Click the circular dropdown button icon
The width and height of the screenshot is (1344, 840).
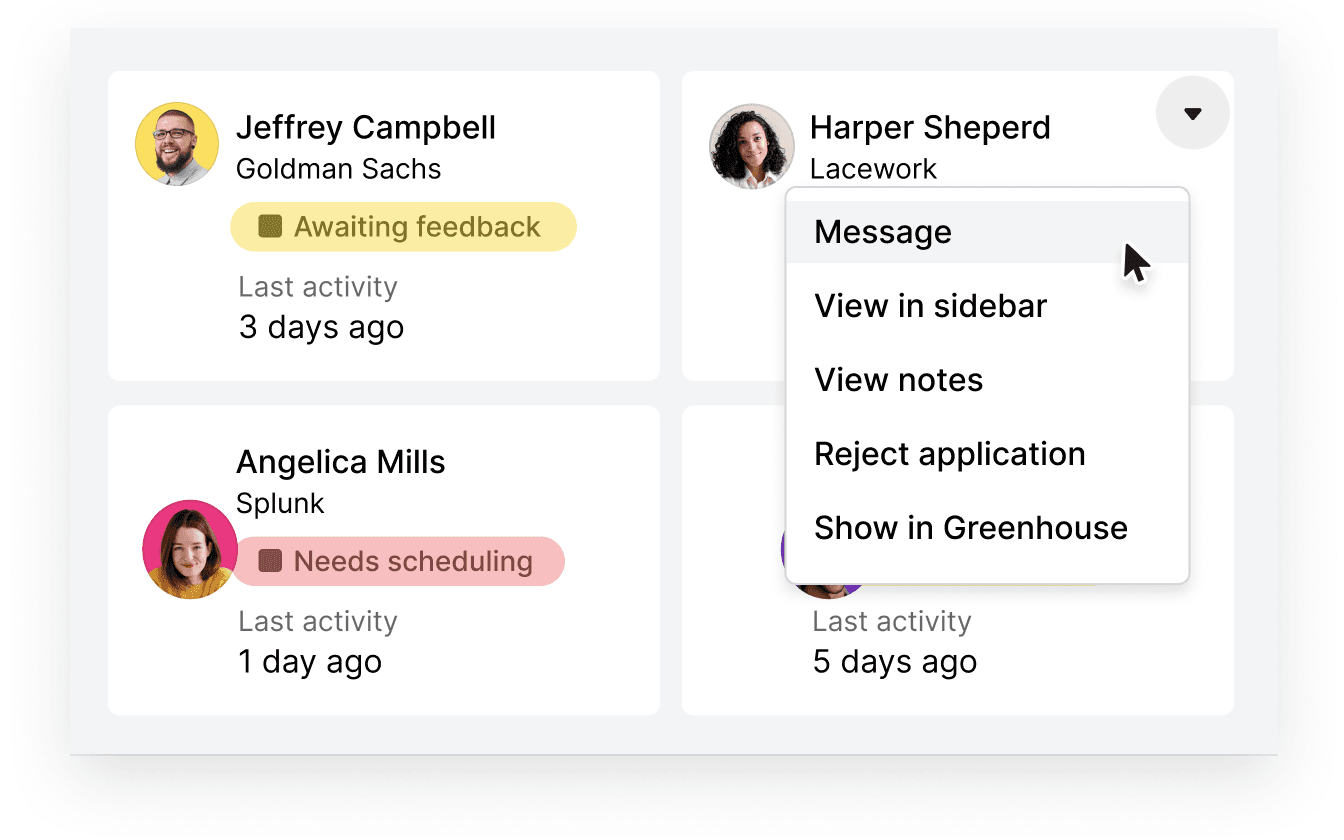pos(1192,113)
